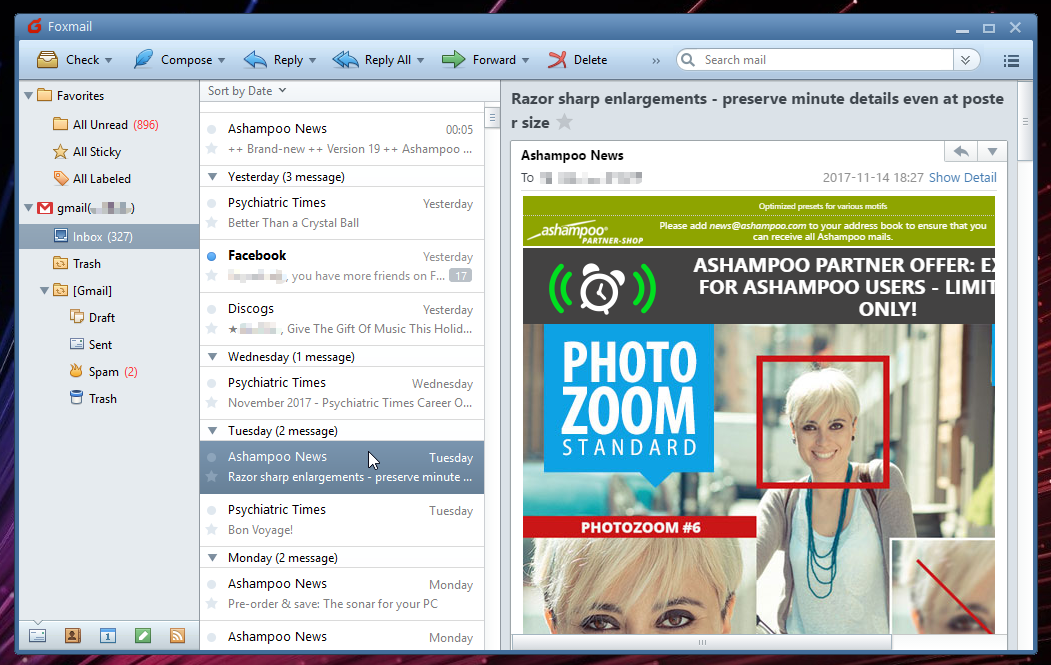Click the quick reply arrow in message header
The width and height of the screenshot is (1051, 665).
(x=961, y=152)
